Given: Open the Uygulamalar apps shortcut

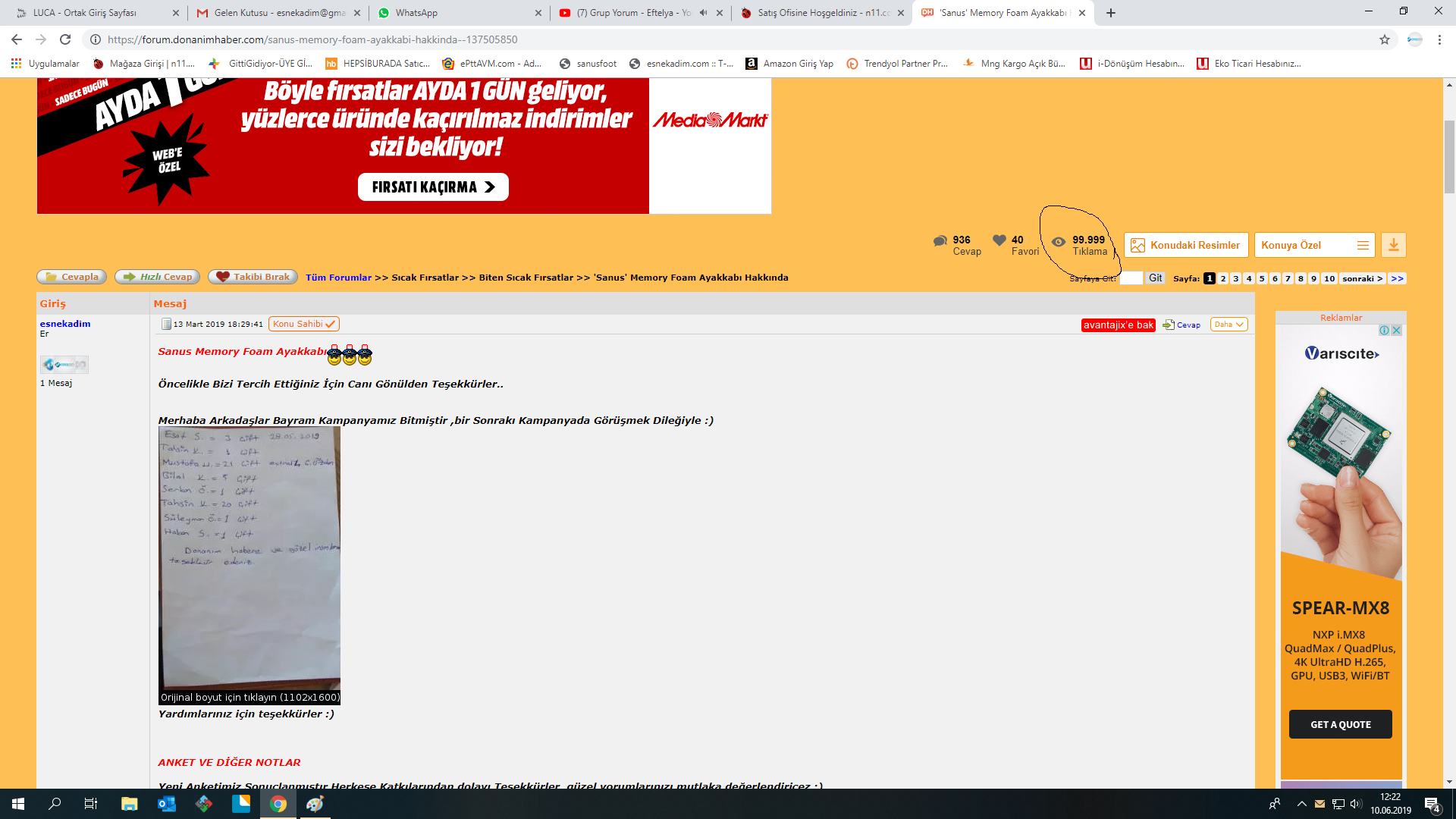Looking at the screenshot, I should coord(45,64).
